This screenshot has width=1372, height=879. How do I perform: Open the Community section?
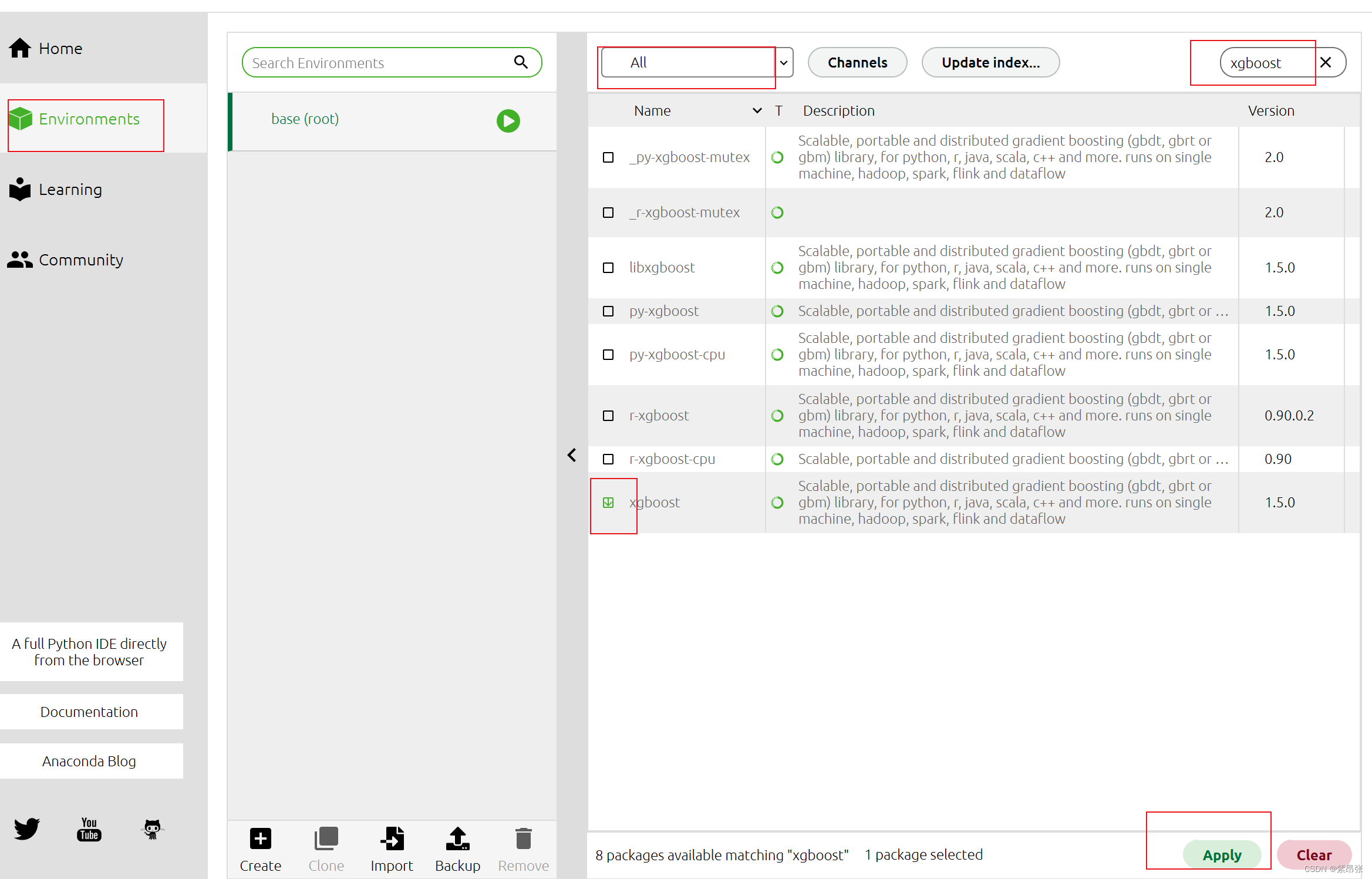(80, 260)
